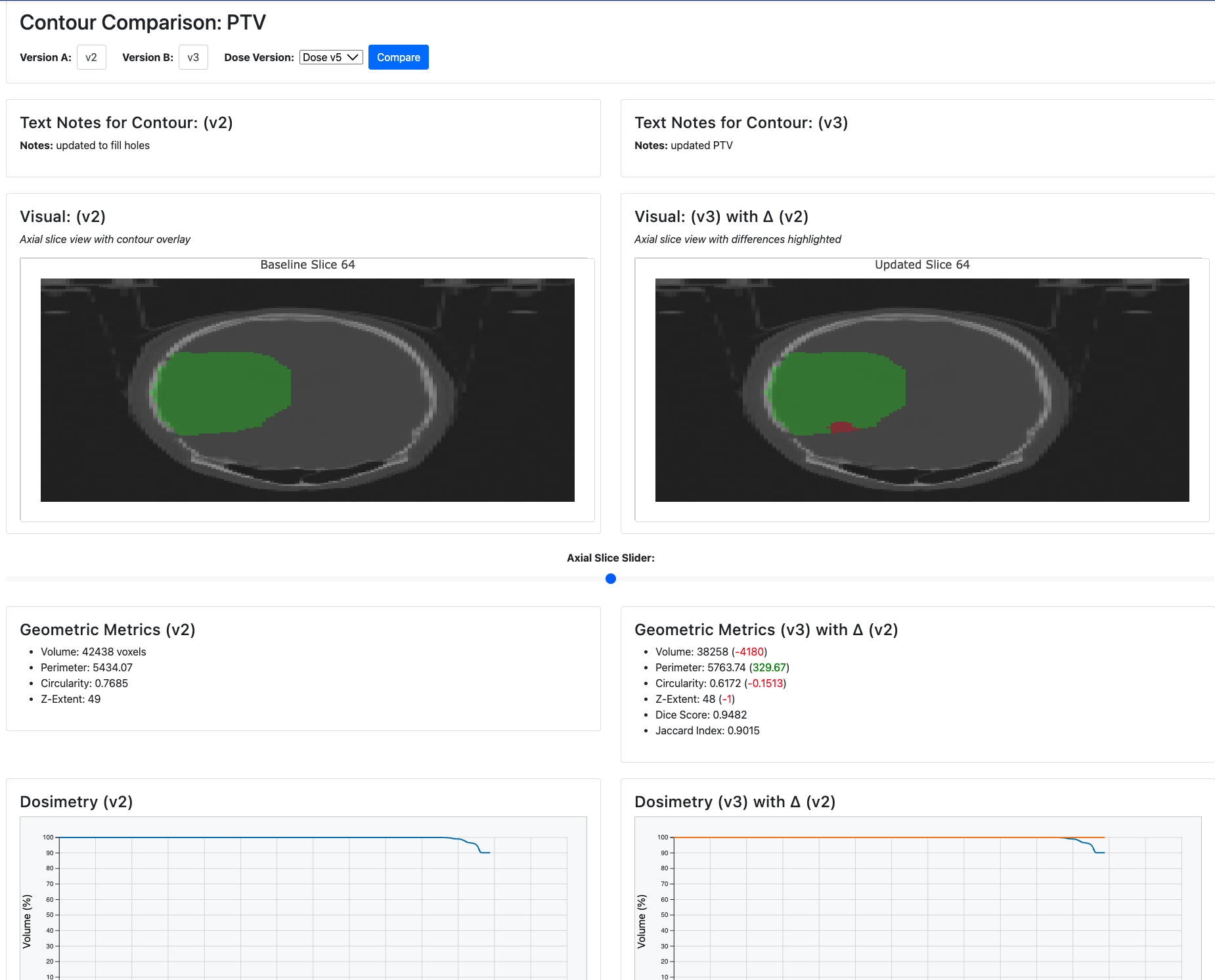Image resolution: width=1215 pixels, height=980 pixels.
Task: Click the Contour Comparison: PTV heading
Action: tap(143, 22)
